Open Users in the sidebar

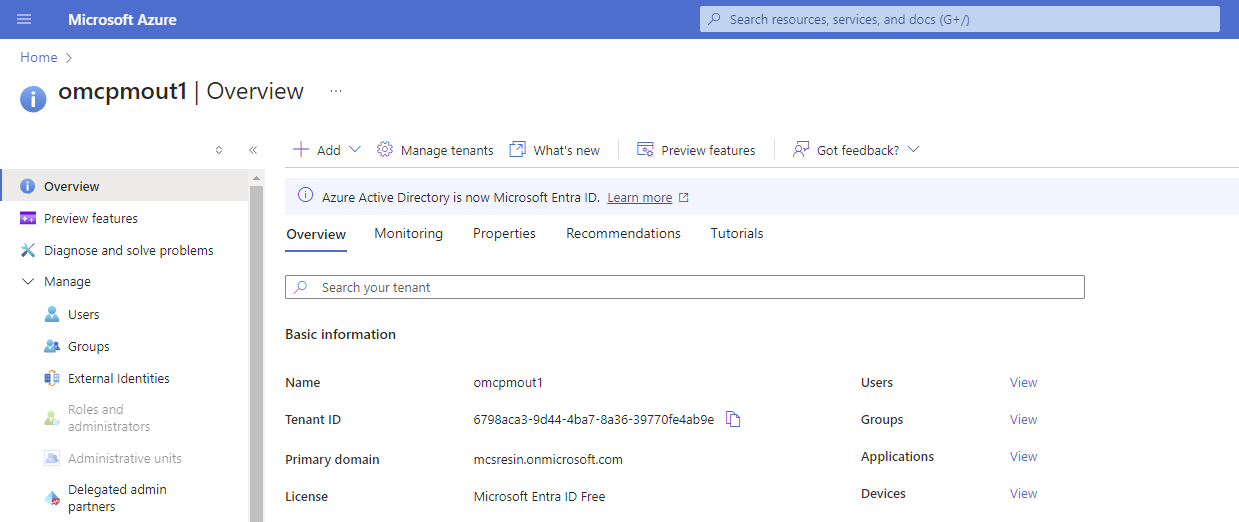[x=84, y=314]
